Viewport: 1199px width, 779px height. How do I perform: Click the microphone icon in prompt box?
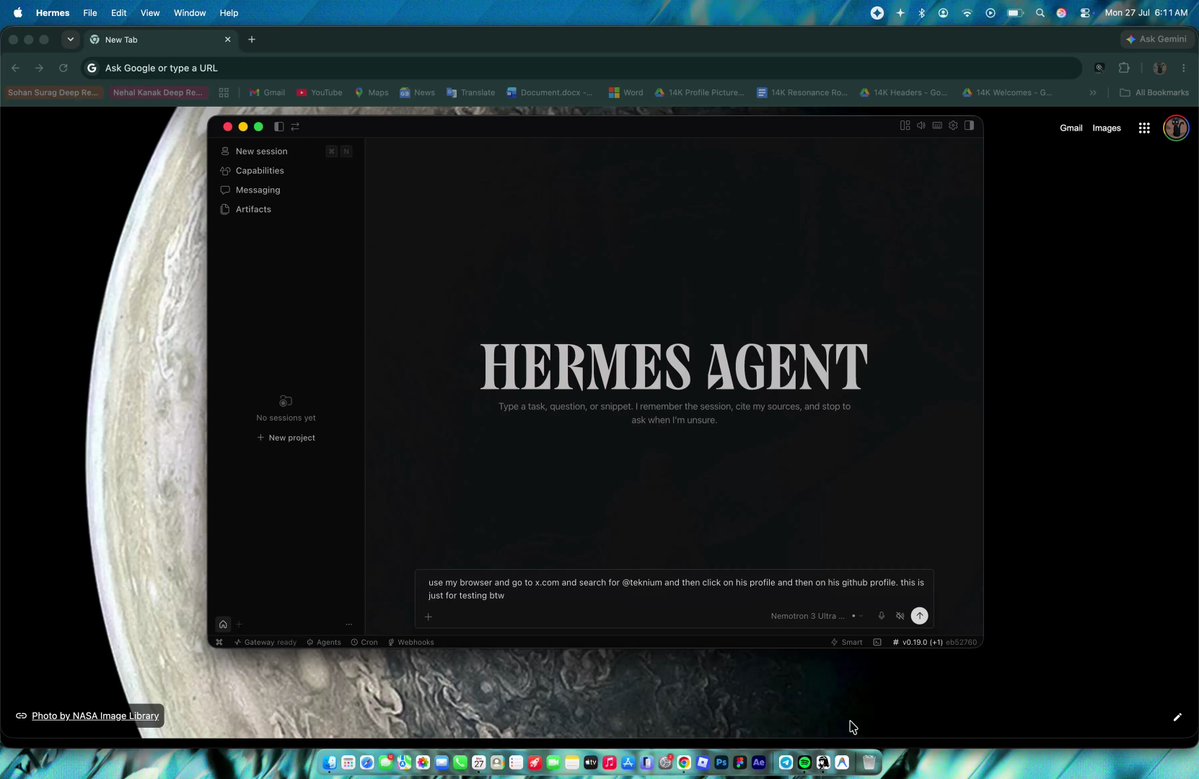(881, 616)
